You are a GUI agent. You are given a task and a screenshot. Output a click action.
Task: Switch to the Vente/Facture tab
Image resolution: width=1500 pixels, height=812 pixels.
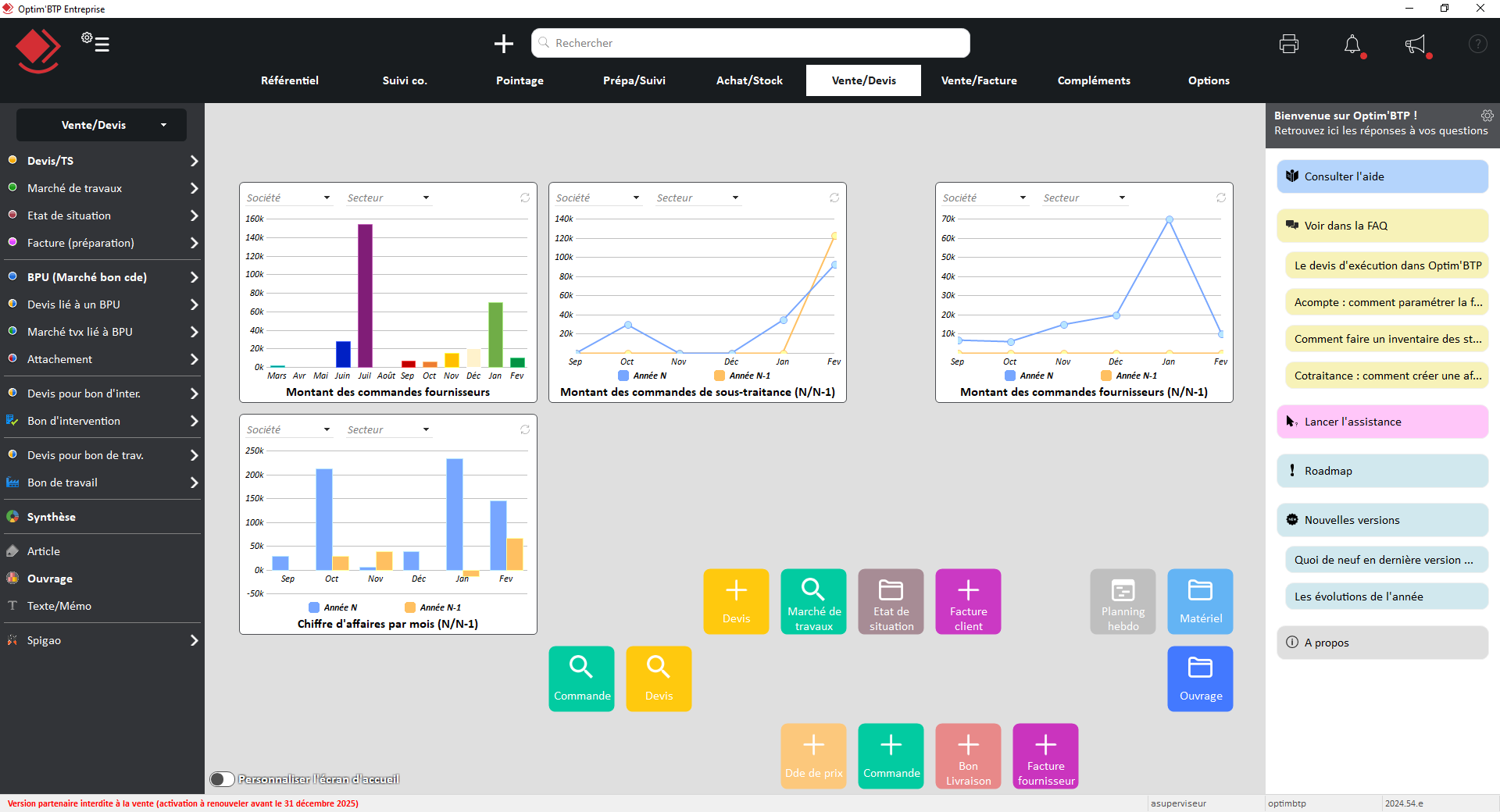tap(979, 80)
